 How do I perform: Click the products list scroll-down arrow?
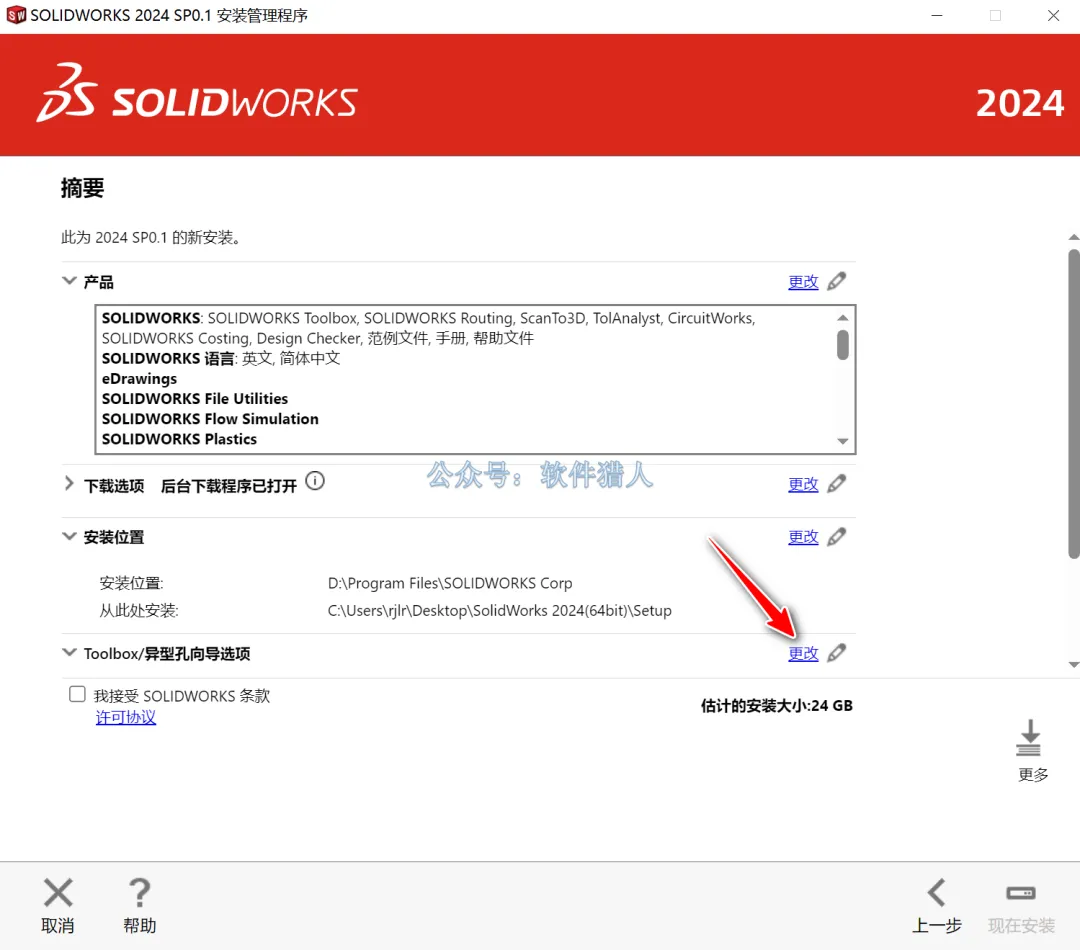pyautogui.click(x=842, y=441)
